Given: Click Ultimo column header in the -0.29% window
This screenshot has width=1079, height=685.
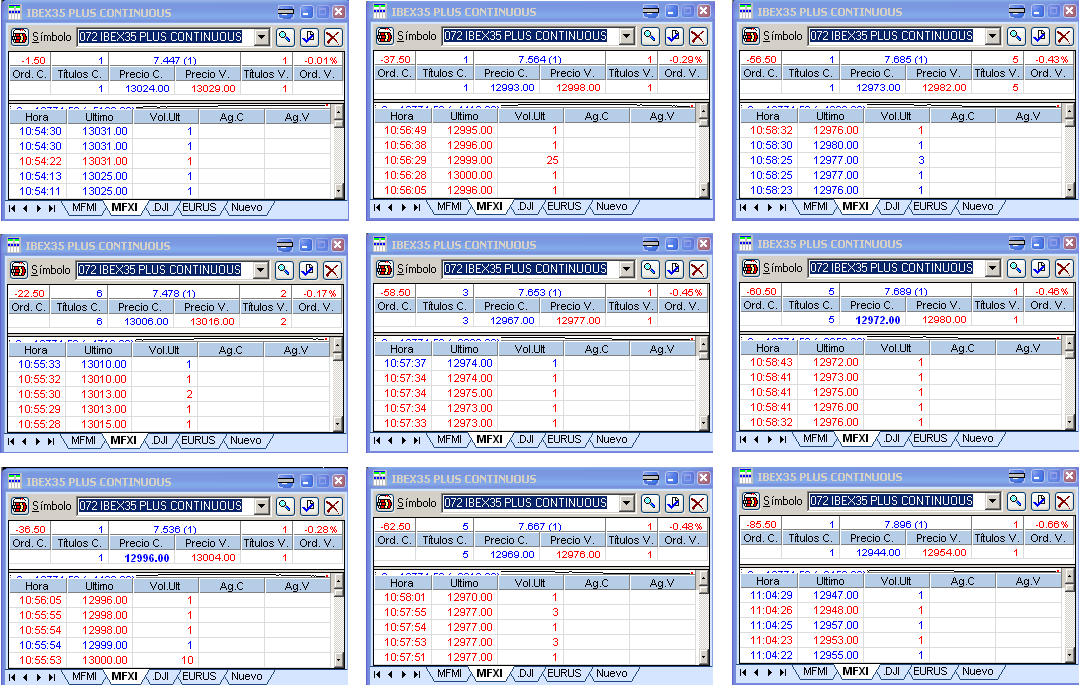Looking at the screenshot, I should point(464,116).
